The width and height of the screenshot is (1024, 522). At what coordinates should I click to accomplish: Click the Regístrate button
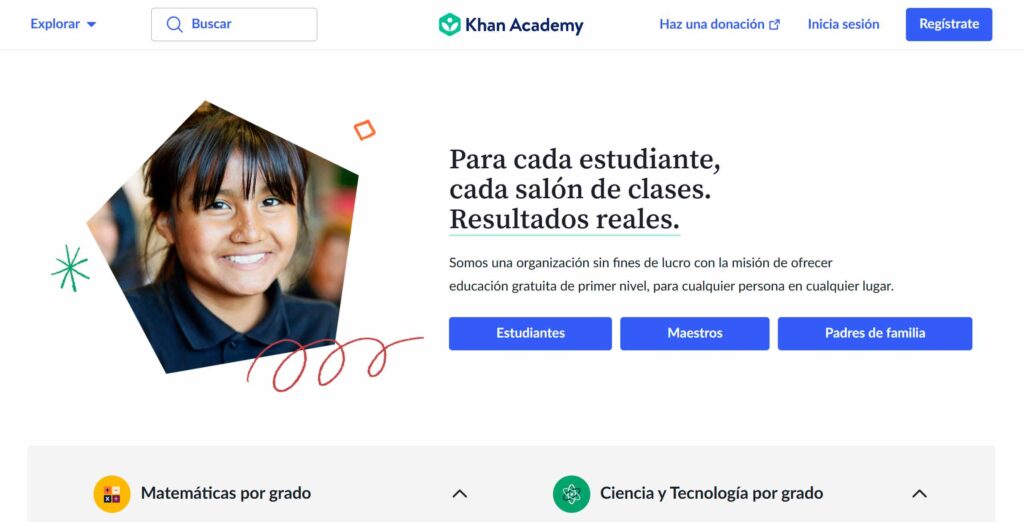coord(949,24)
